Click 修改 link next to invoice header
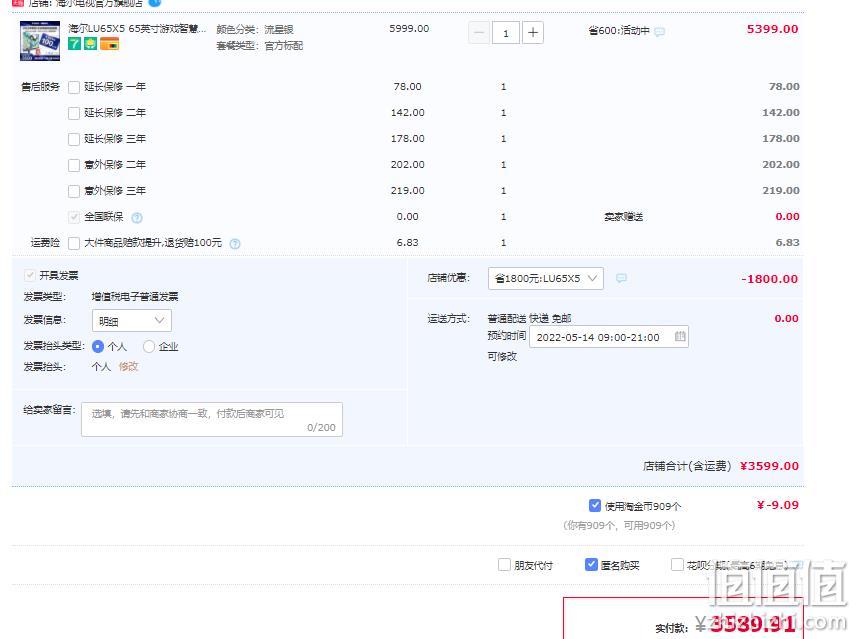856x639 pixels. (128, 367)
